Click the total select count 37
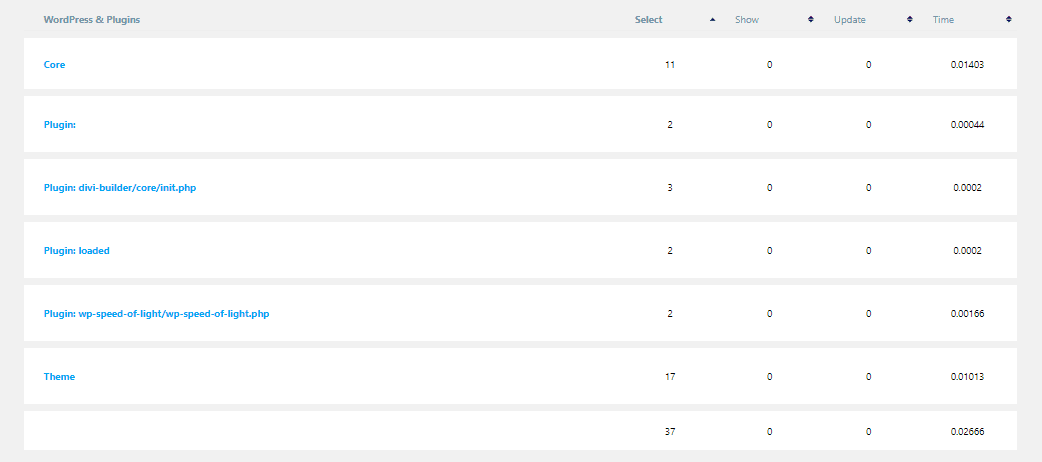The width and height of the screenshot is (1042, 462). tap(670, 431)
